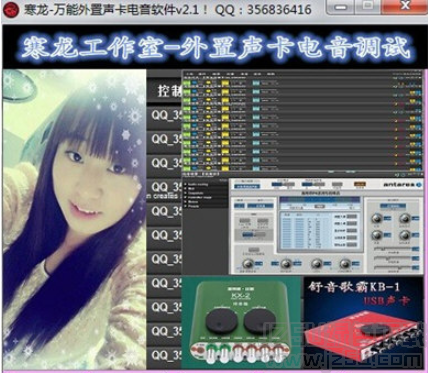Click the 舒音歌霸KB-1 heading text
This screenshot has width=428, height=373.
pyautogui.click(x=353, y=287)
